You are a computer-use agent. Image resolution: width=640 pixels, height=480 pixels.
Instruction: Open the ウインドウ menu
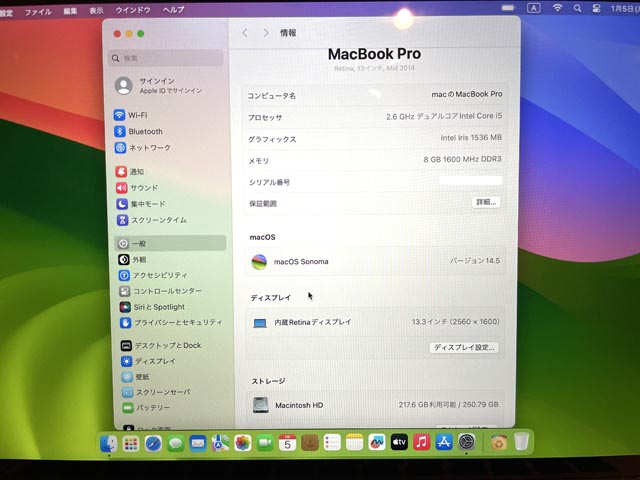point(133,10)
